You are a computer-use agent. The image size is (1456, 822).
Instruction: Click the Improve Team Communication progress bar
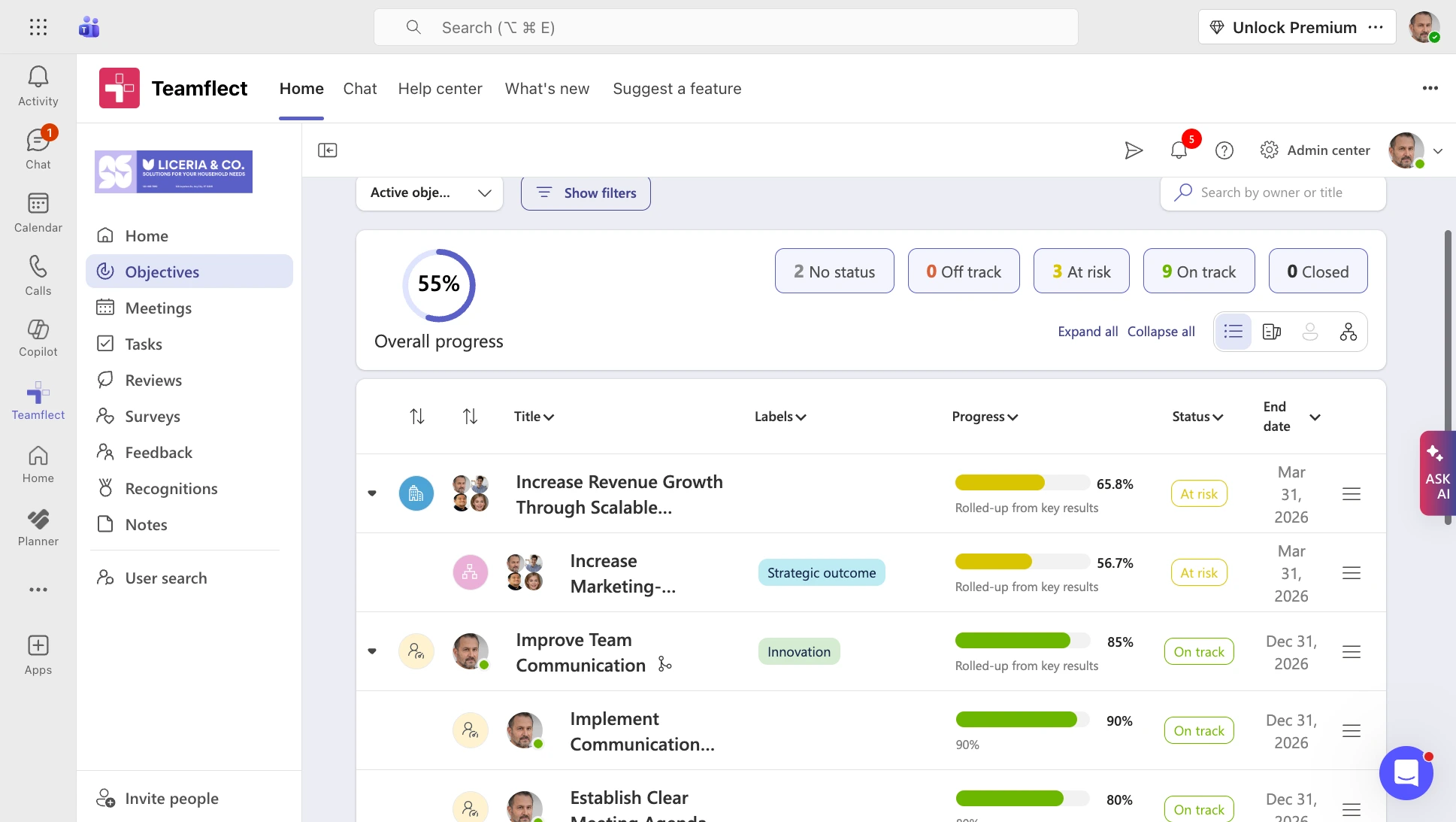tap(1021, 640)
